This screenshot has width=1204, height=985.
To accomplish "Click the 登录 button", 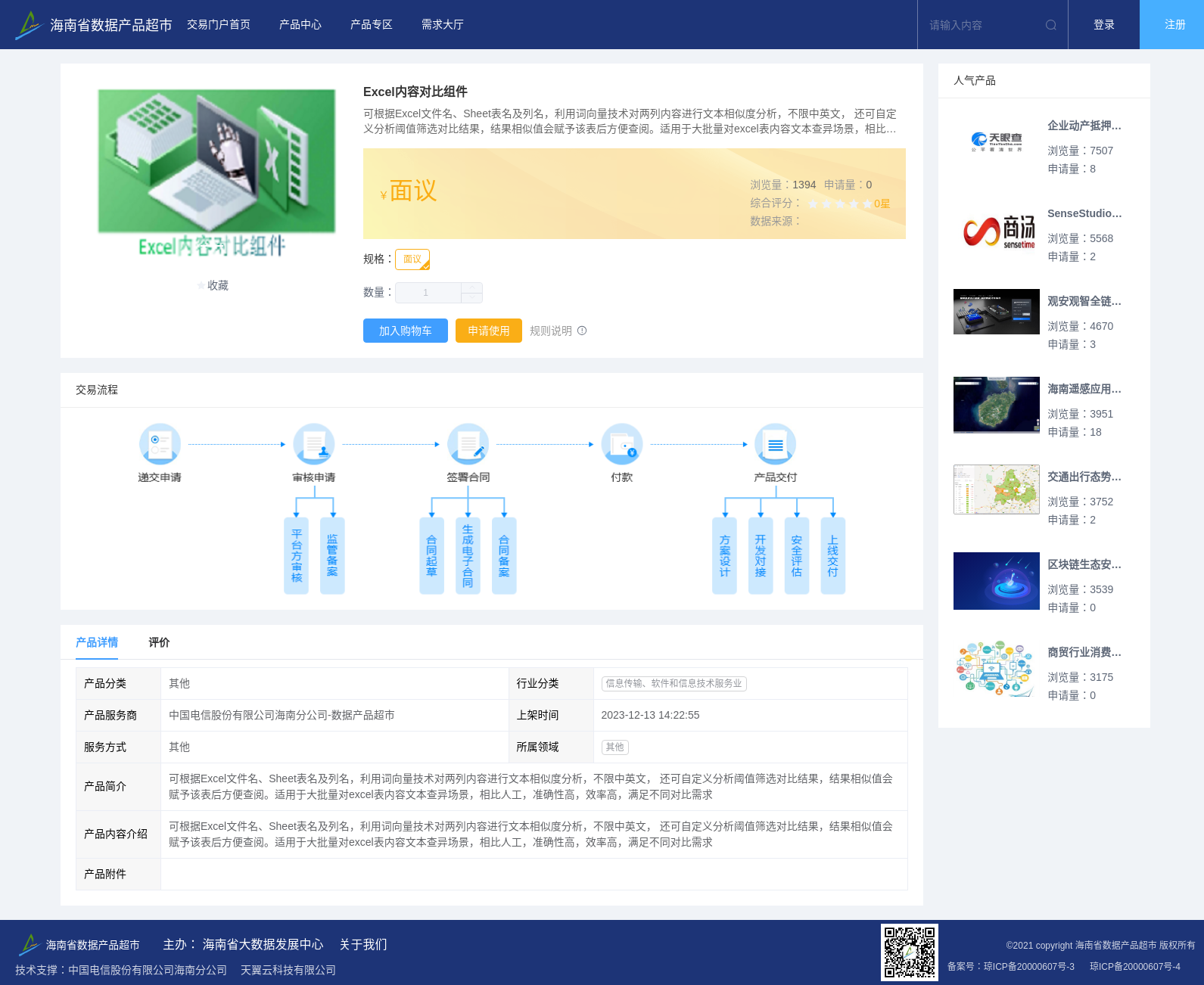I will [x=1104, y=25].
